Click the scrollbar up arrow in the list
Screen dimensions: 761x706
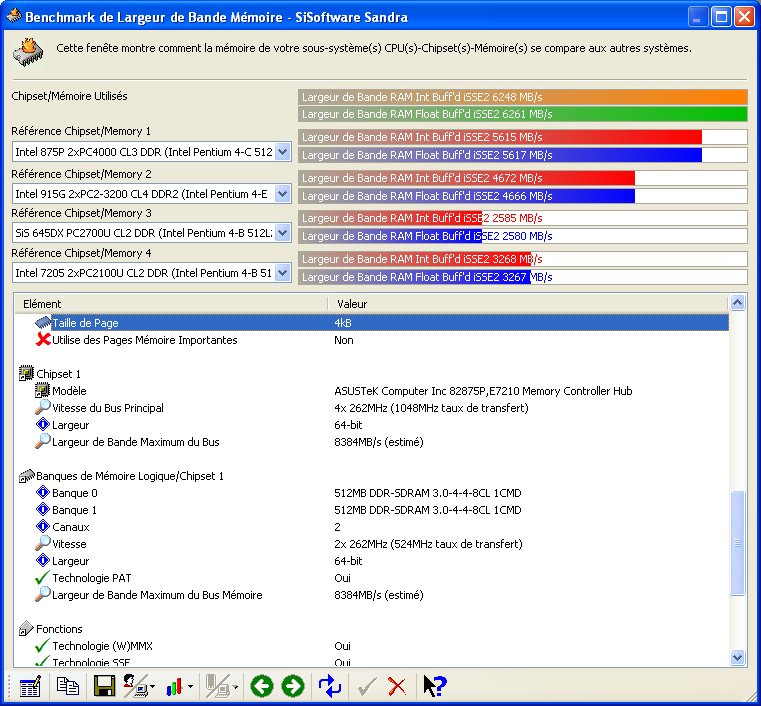[737, 303]
